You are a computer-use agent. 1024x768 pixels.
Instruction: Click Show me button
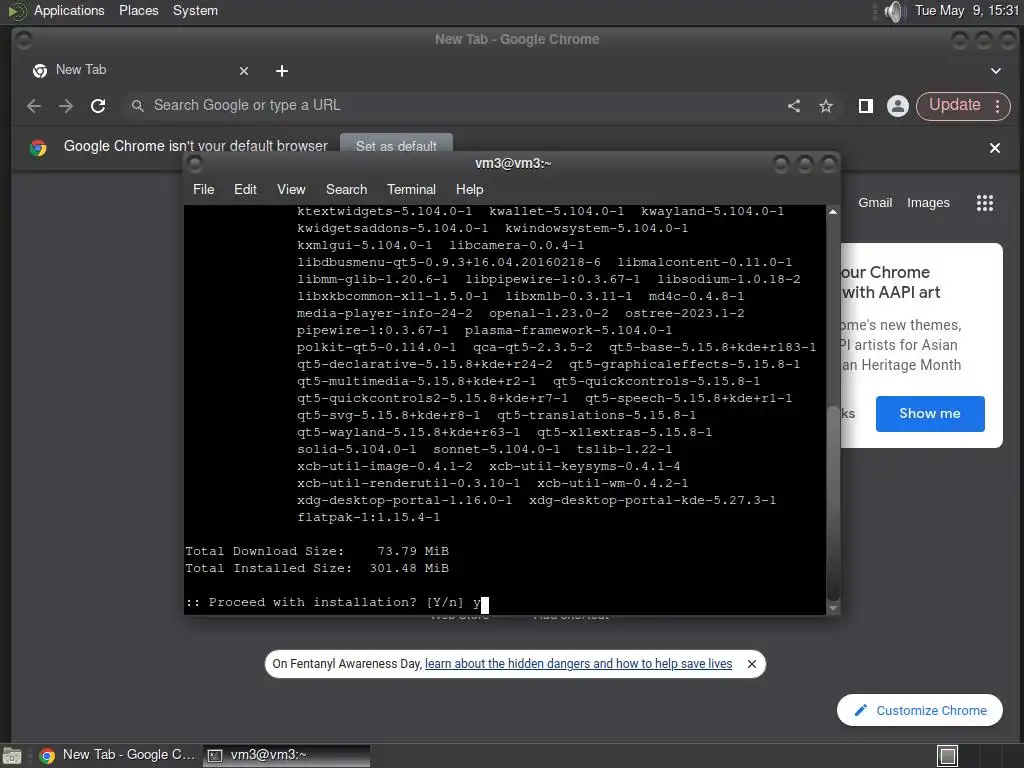pyautogui.click(x=930, y=413)
